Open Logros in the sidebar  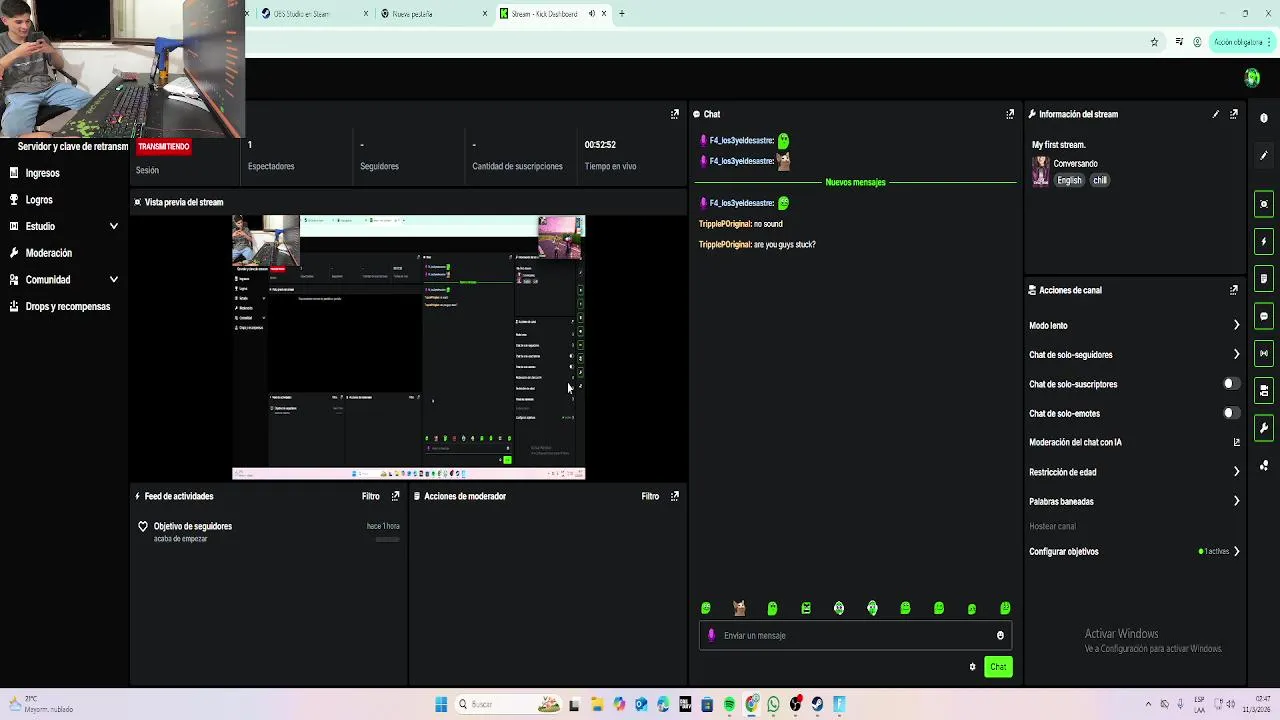coord(39,200)
